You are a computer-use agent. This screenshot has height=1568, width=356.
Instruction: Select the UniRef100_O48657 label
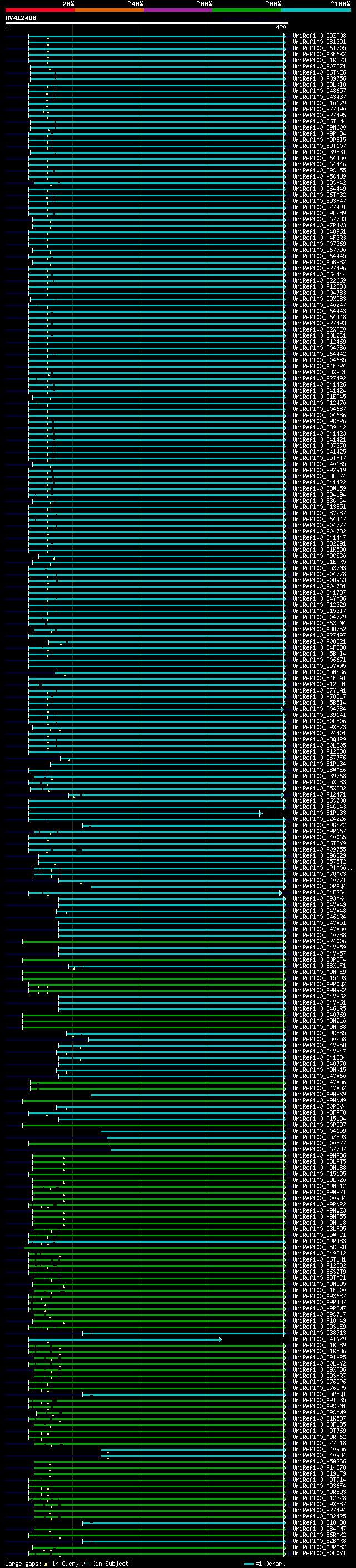coord(319,91)
